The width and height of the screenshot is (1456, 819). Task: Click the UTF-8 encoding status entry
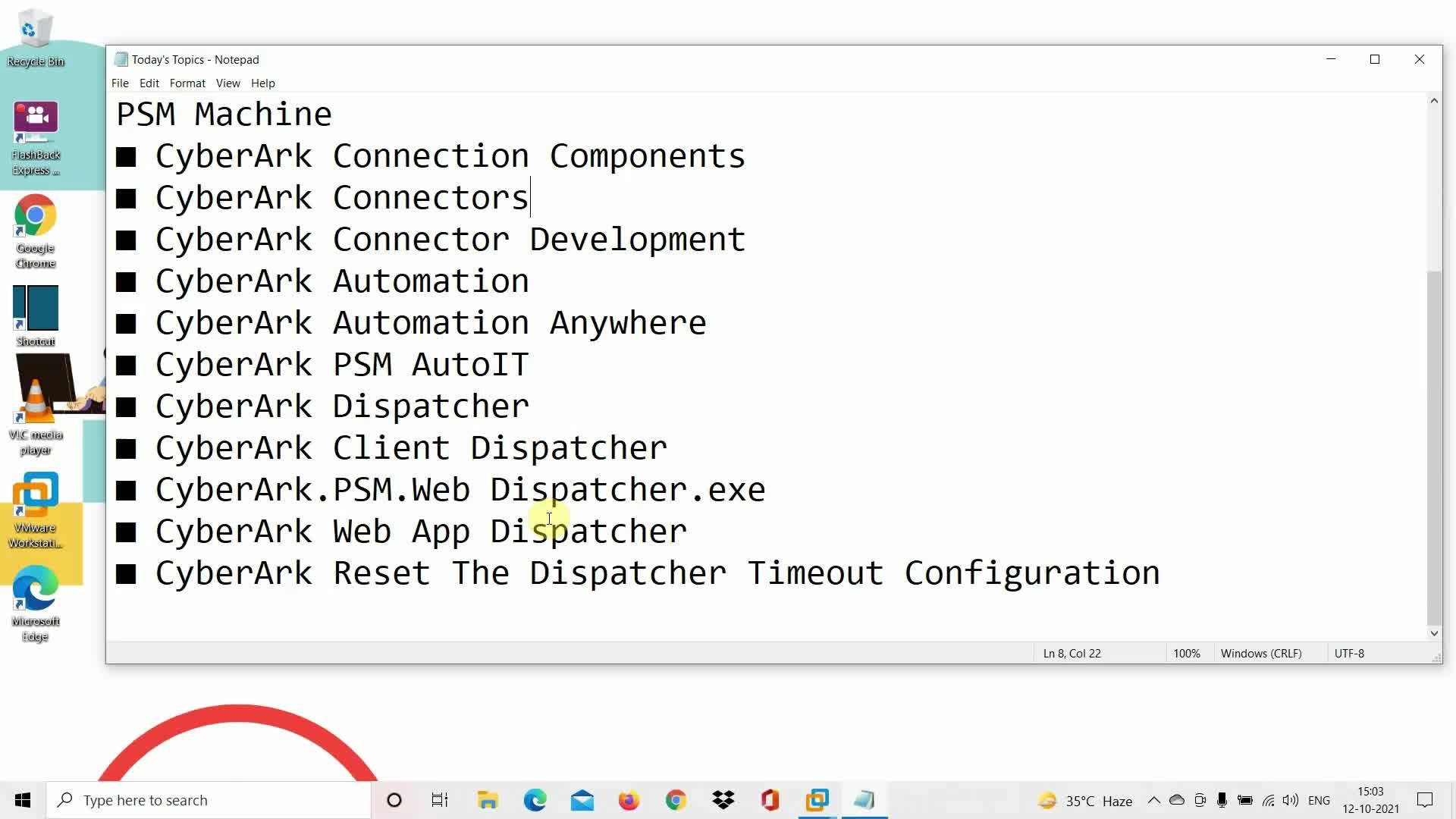point(1349,654)
